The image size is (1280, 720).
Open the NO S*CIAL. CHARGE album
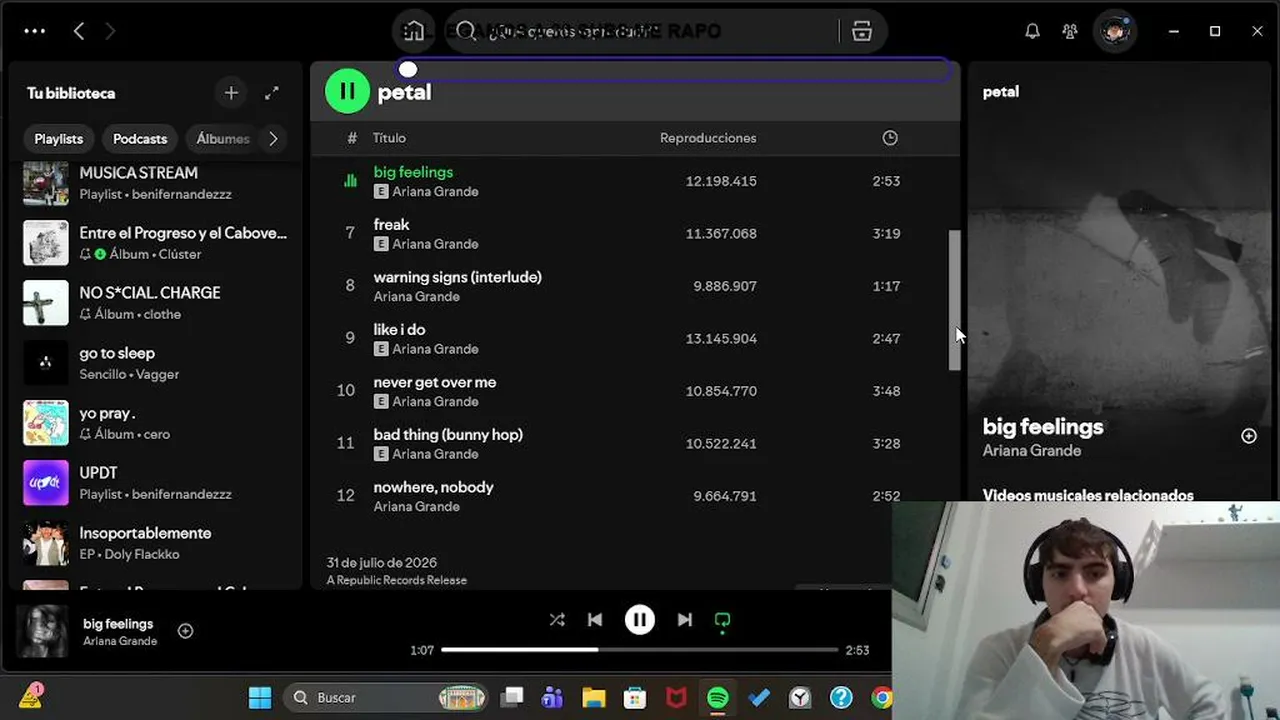tap(156, 303)
